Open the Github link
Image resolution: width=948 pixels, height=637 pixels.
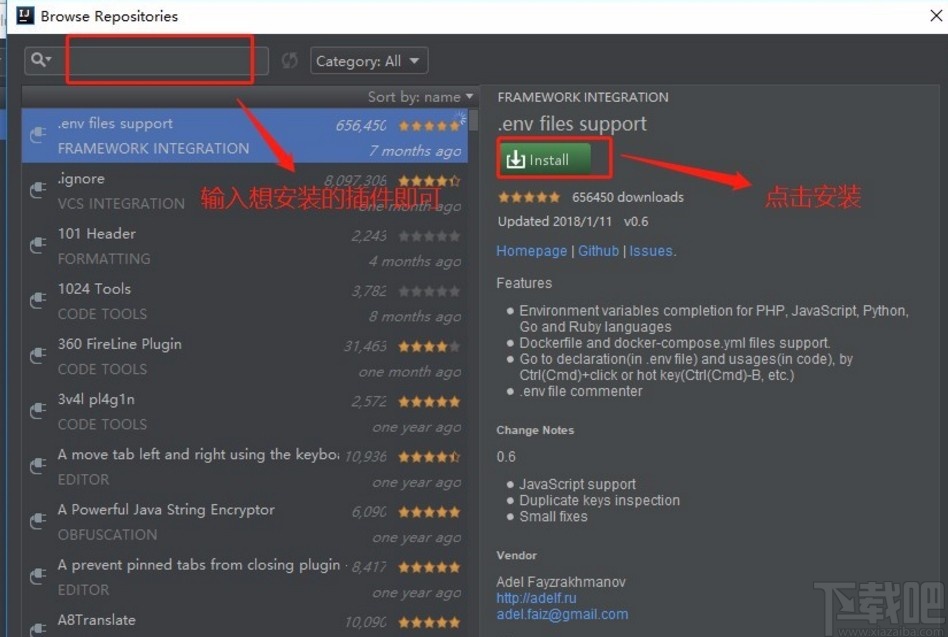pyautogui.click(x=598, y=251)
